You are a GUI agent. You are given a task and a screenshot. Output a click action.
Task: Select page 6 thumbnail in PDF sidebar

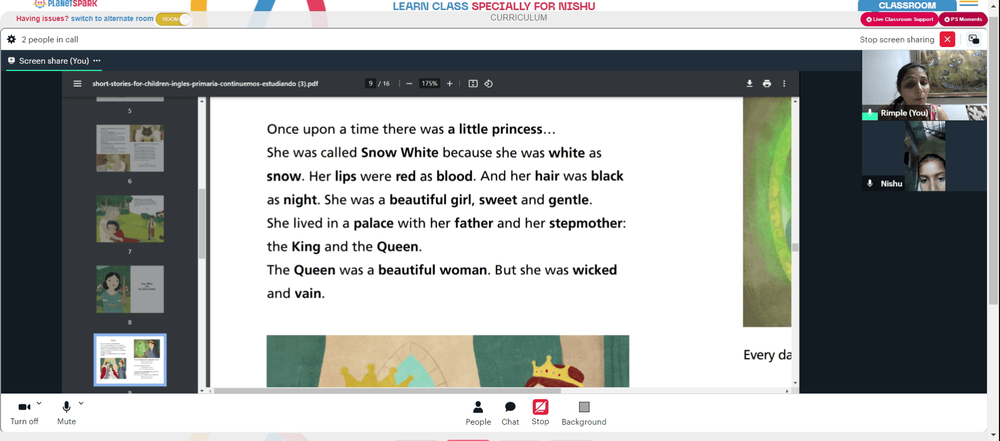pos(130,148)
